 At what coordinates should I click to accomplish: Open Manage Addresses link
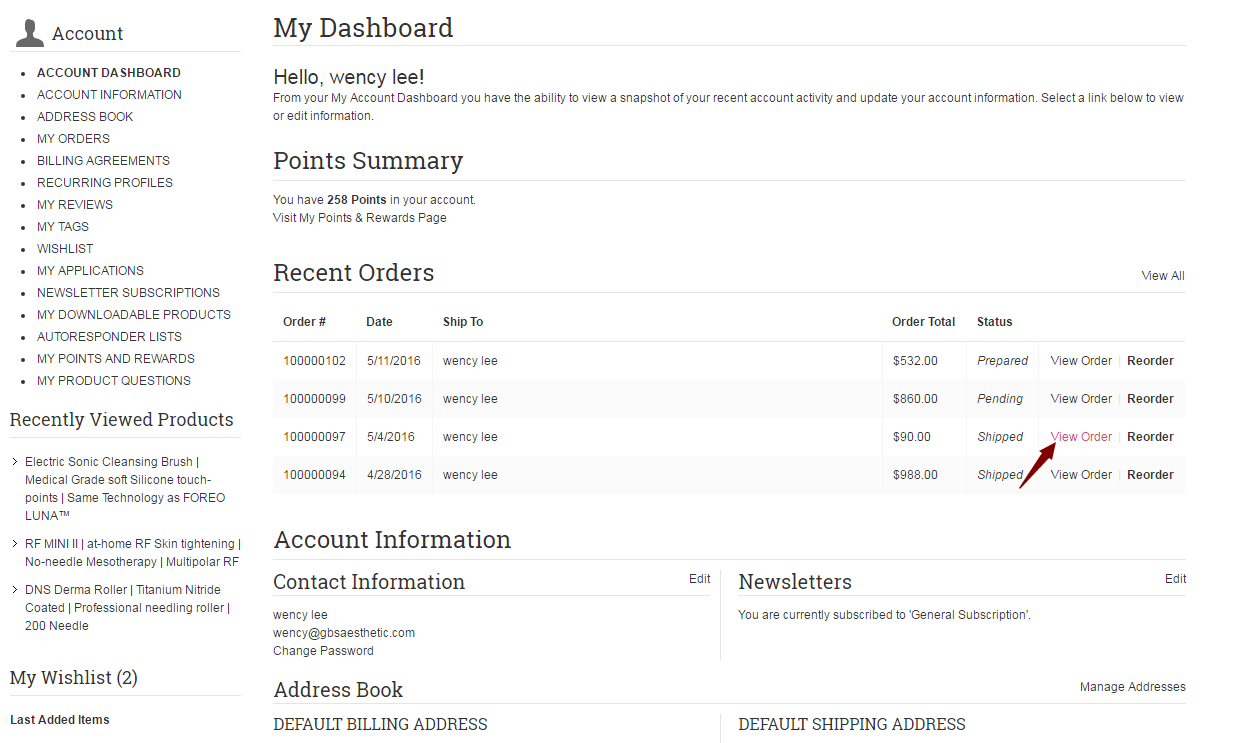click(1132, 687)
